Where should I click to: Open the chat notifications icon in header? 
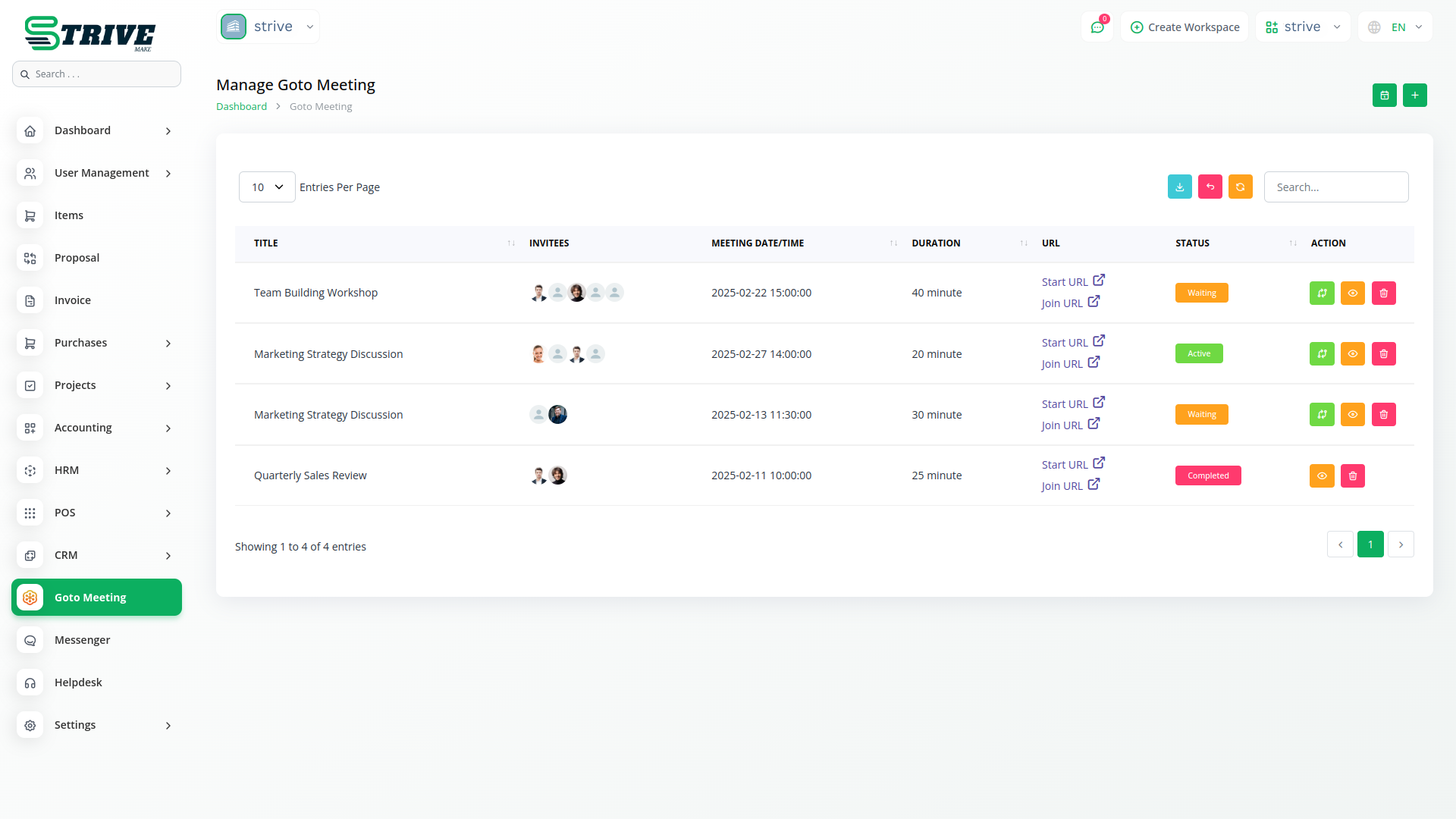click(1097, 27)
